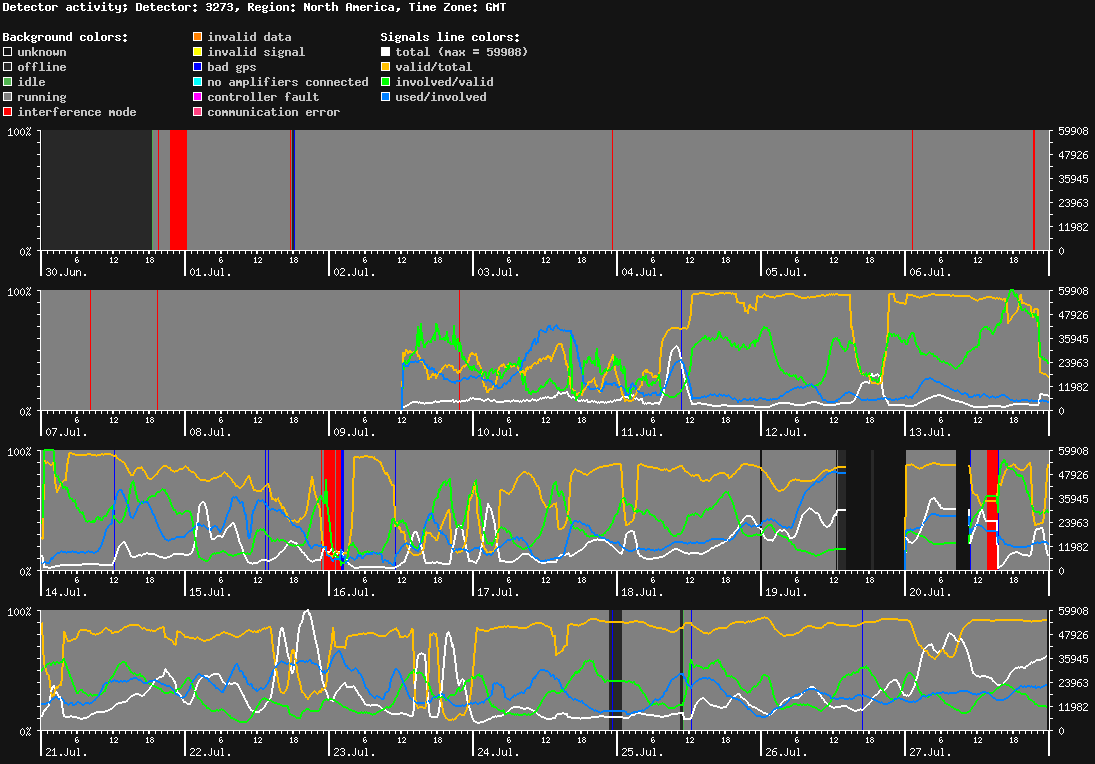Click the '23.Jul.' date label
Image resolution: width=1095 pixels, height=764 pixels.
click(354, 752)
